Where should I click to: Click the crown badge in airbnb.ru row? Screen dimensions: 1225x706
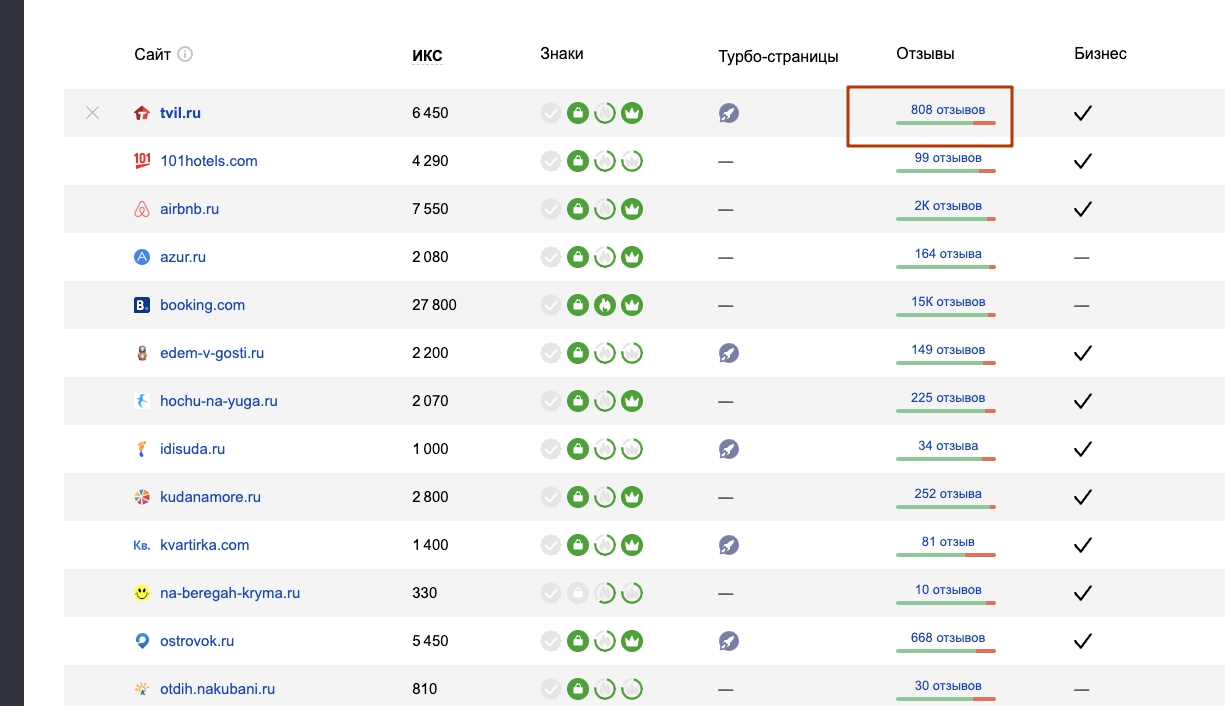(631, 209)
